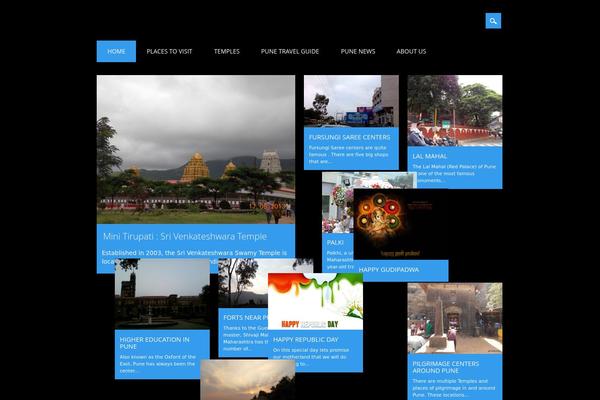
Task: Open the Mini Tirupati temple featured image
Action: (196, 149)
